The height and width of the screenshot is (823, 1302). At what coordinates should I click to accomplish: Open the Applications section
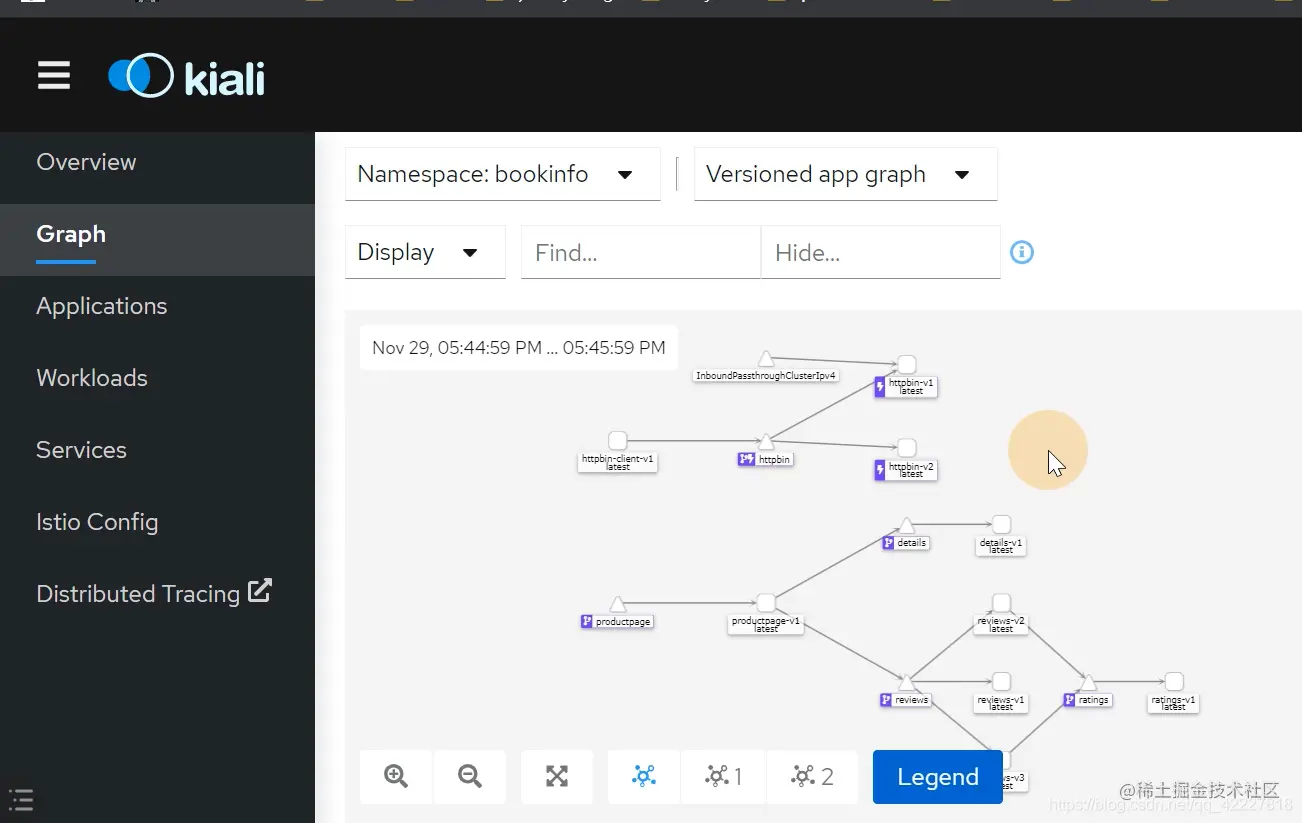pyautogui.click(x=102, y=306)
